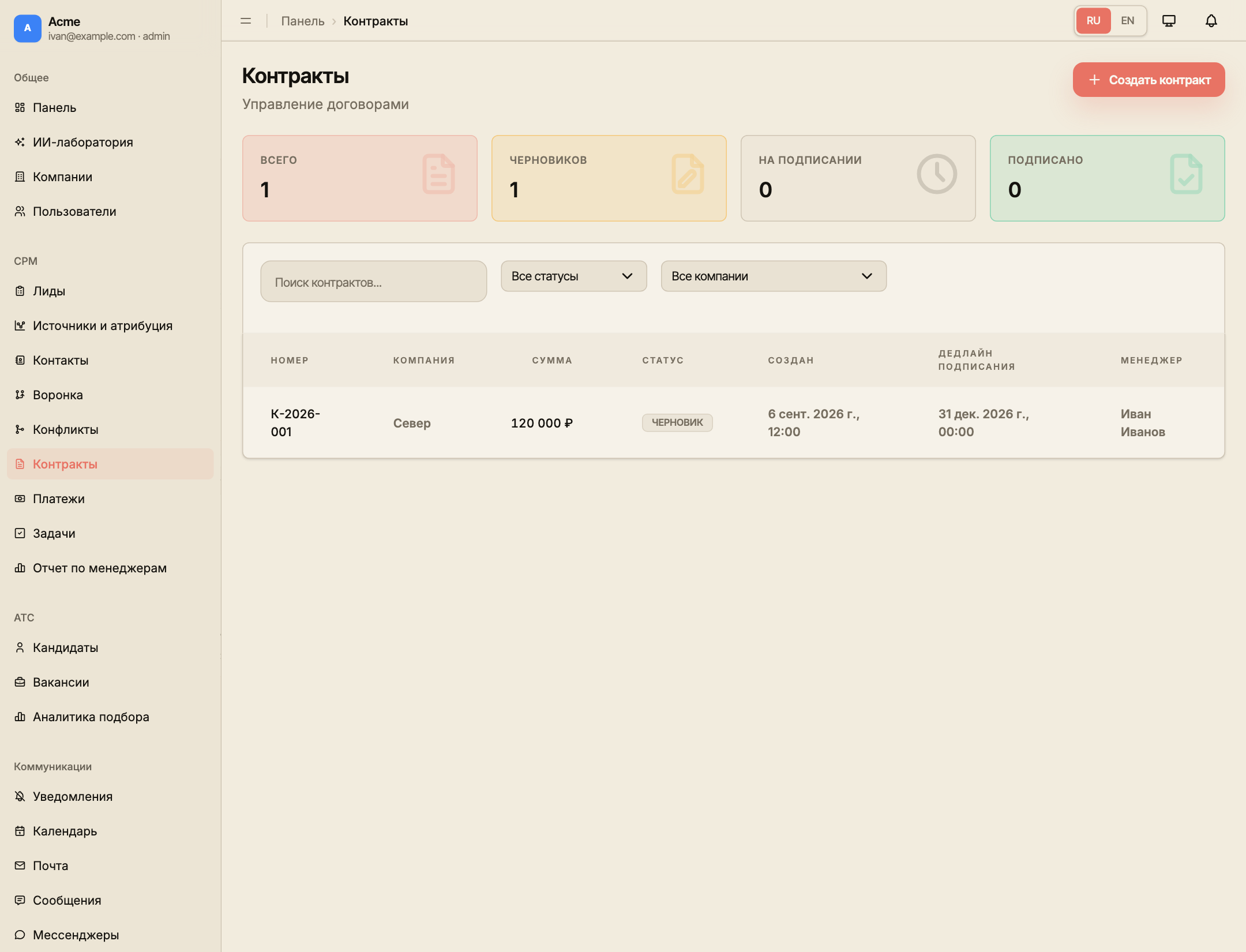Open Аналитика подбора page
The height and width of the screenshot is (952, 1246).
[x=110, y=717]
